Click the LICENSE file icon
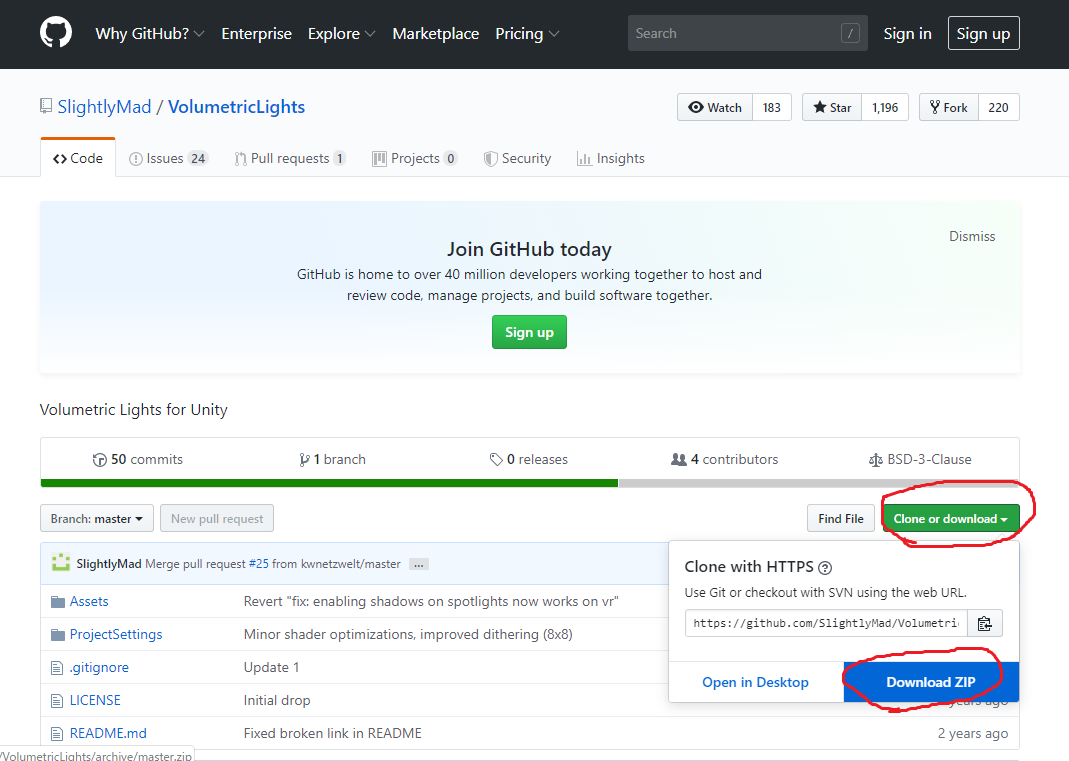Screen dimensions: 1069x761 click(x=57, y=701)
